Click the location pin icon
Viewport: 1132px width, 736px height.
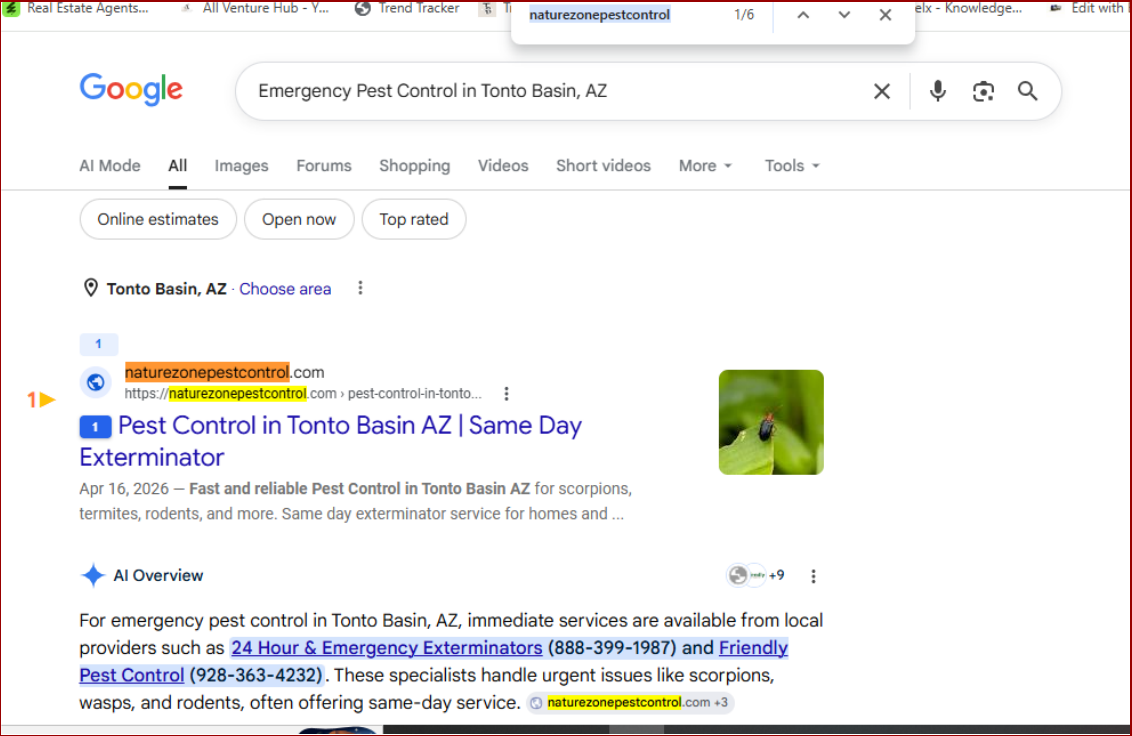click(x=90, y=288)
